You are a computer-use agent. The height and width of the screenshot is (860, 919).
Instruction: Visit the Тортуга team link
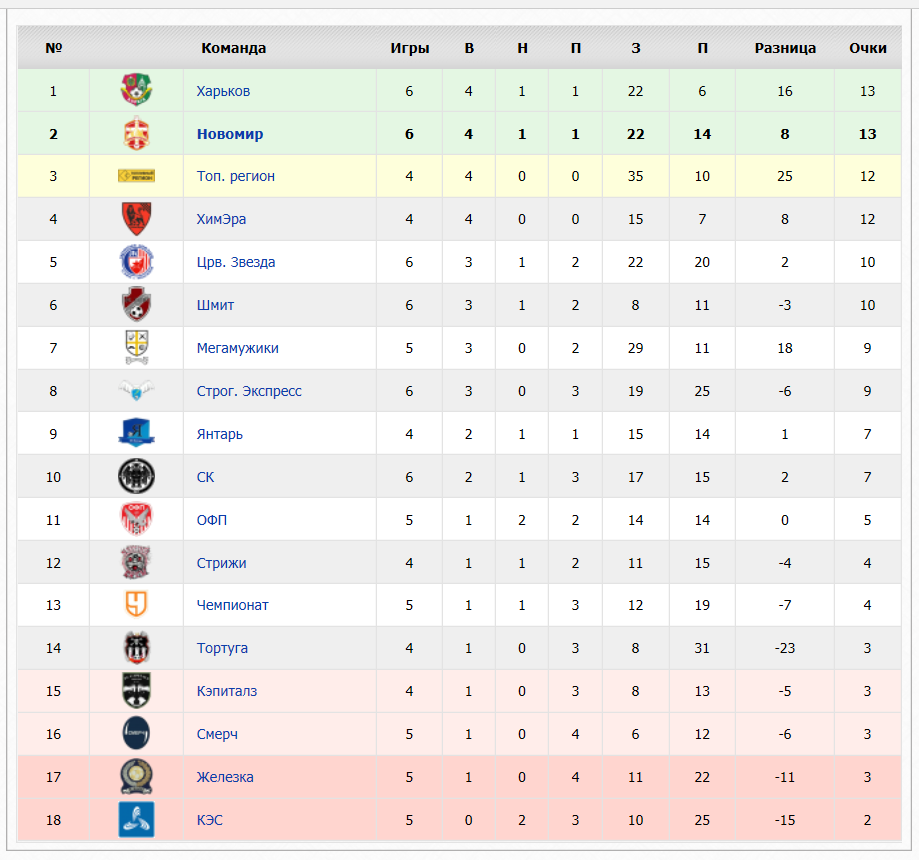coord(222,648)
